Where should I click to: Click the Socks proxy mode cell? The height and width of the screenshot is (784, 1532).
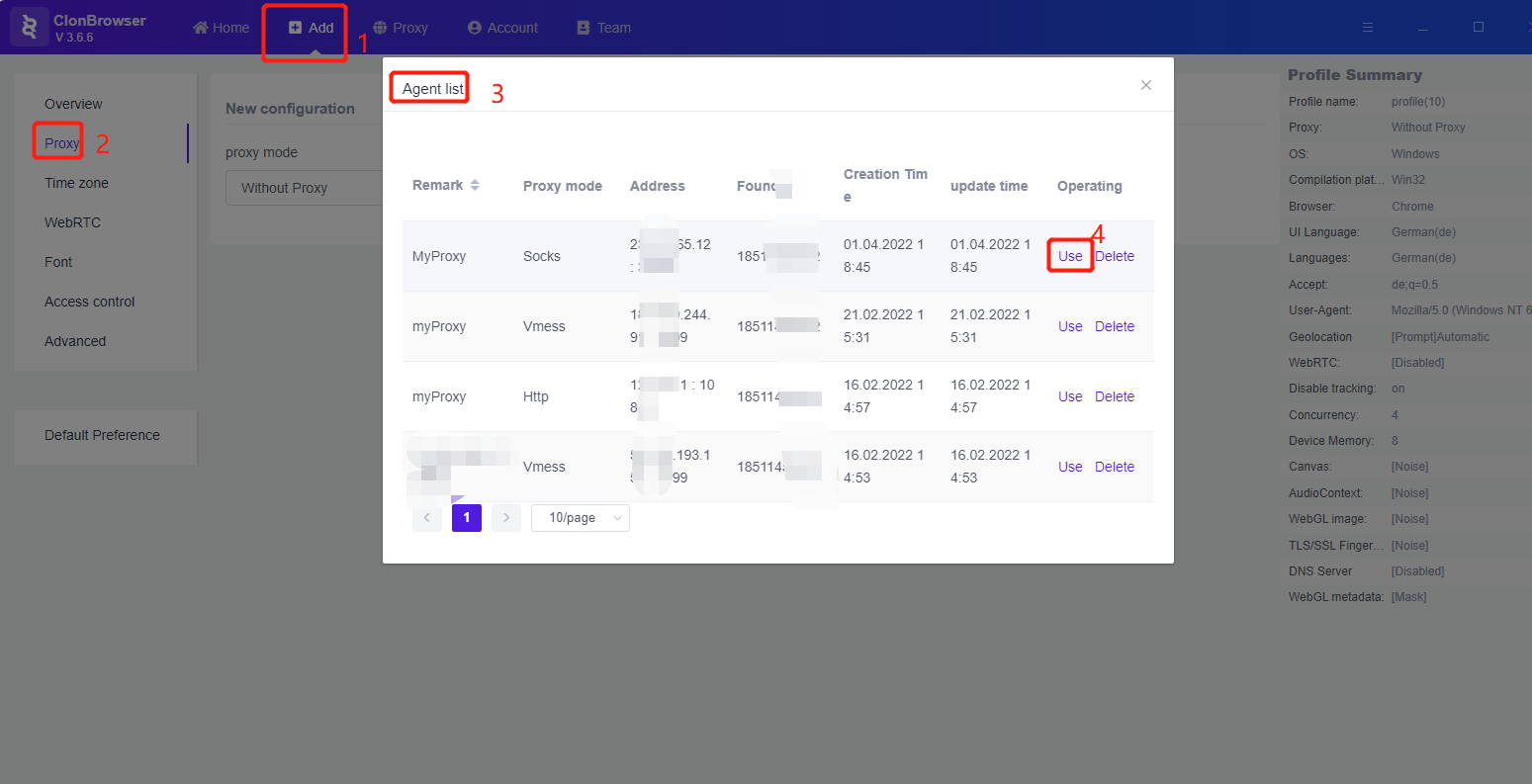542,256
